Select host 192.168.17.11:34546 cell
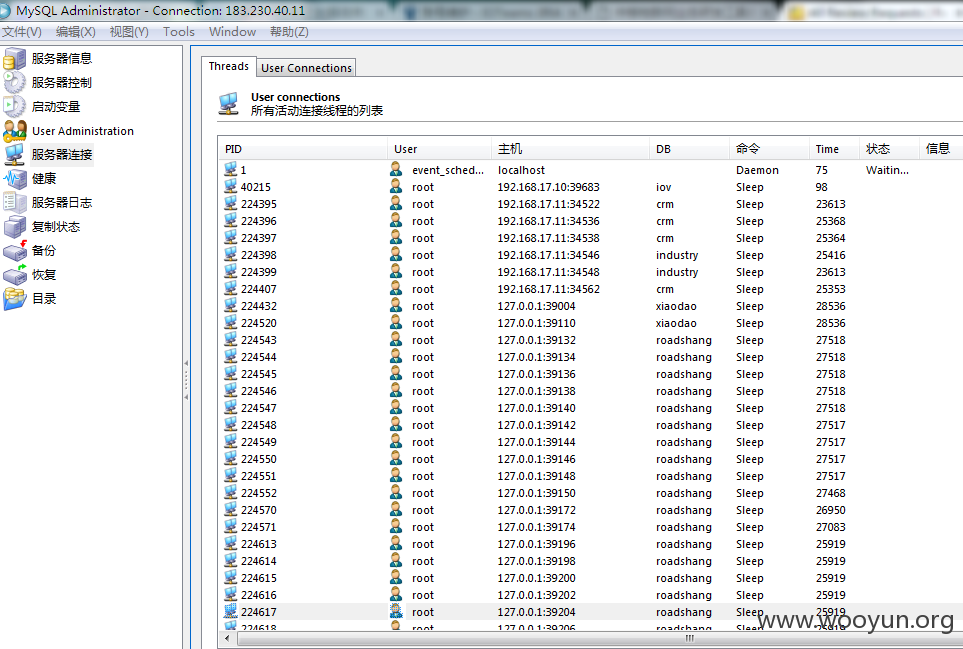Screen dimensions: 963x649 tap(548, 255)
